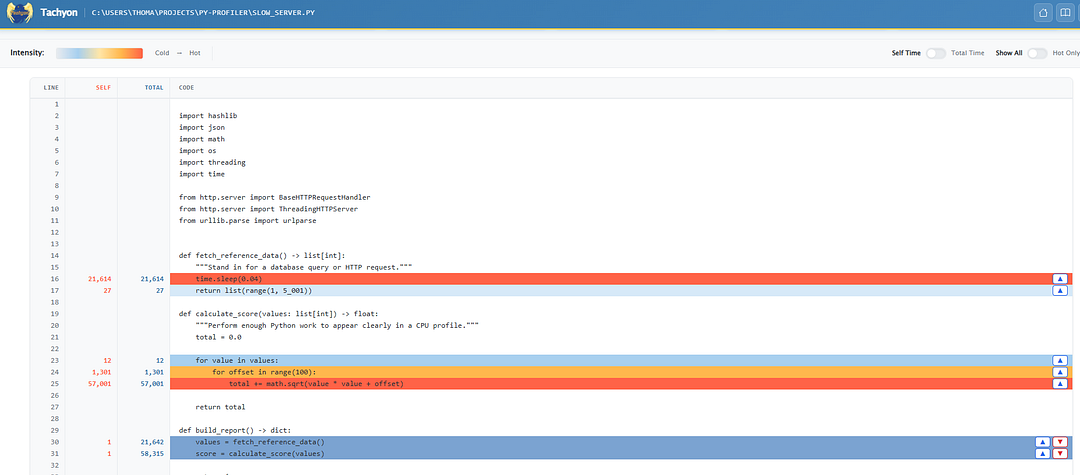Open the home page via house icon

(x=1043, y=12)
